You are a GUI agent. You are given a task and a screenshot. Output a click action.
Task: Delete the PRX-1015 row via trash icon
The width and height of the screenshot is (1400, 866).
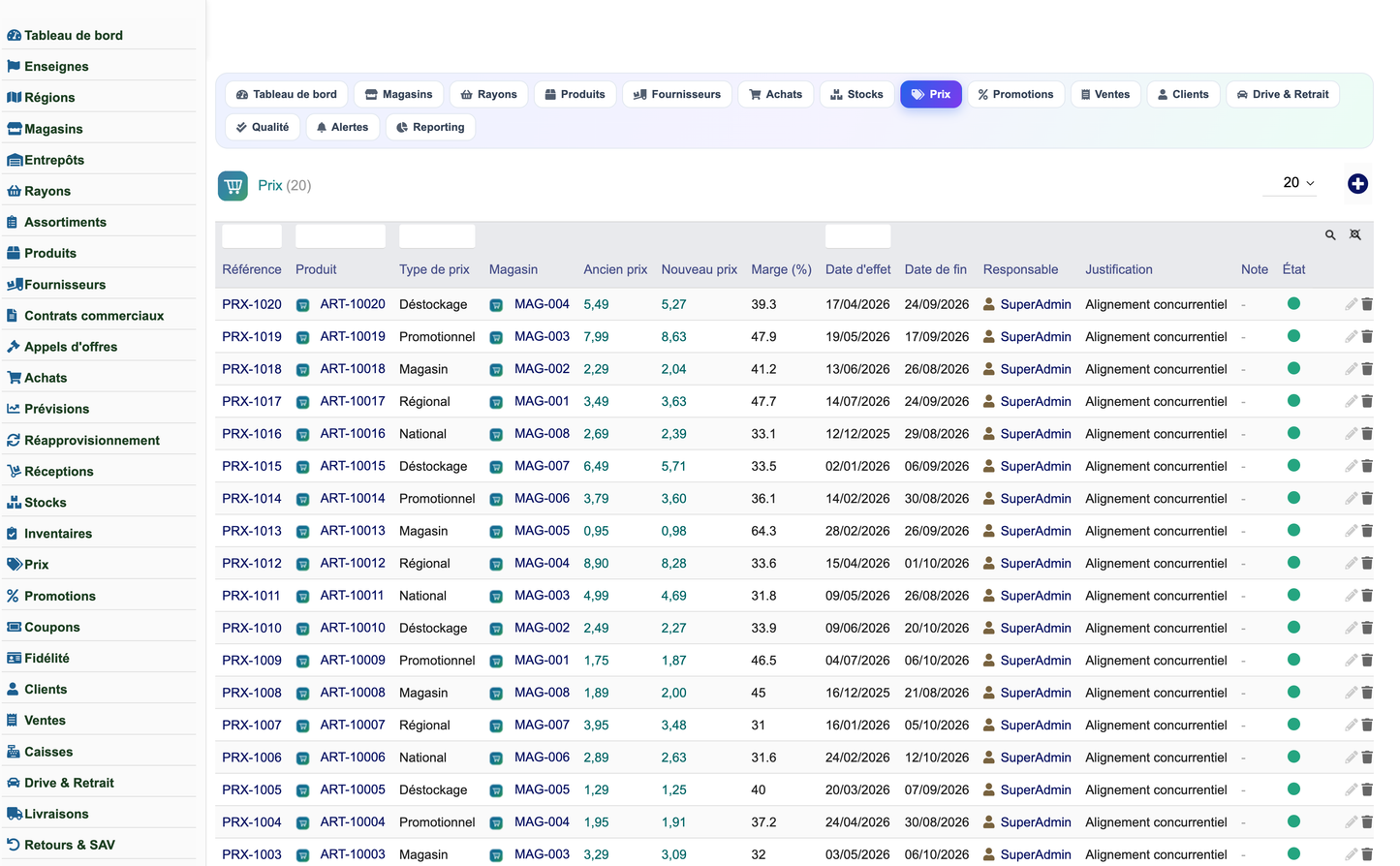click(x=1367, y=466)
